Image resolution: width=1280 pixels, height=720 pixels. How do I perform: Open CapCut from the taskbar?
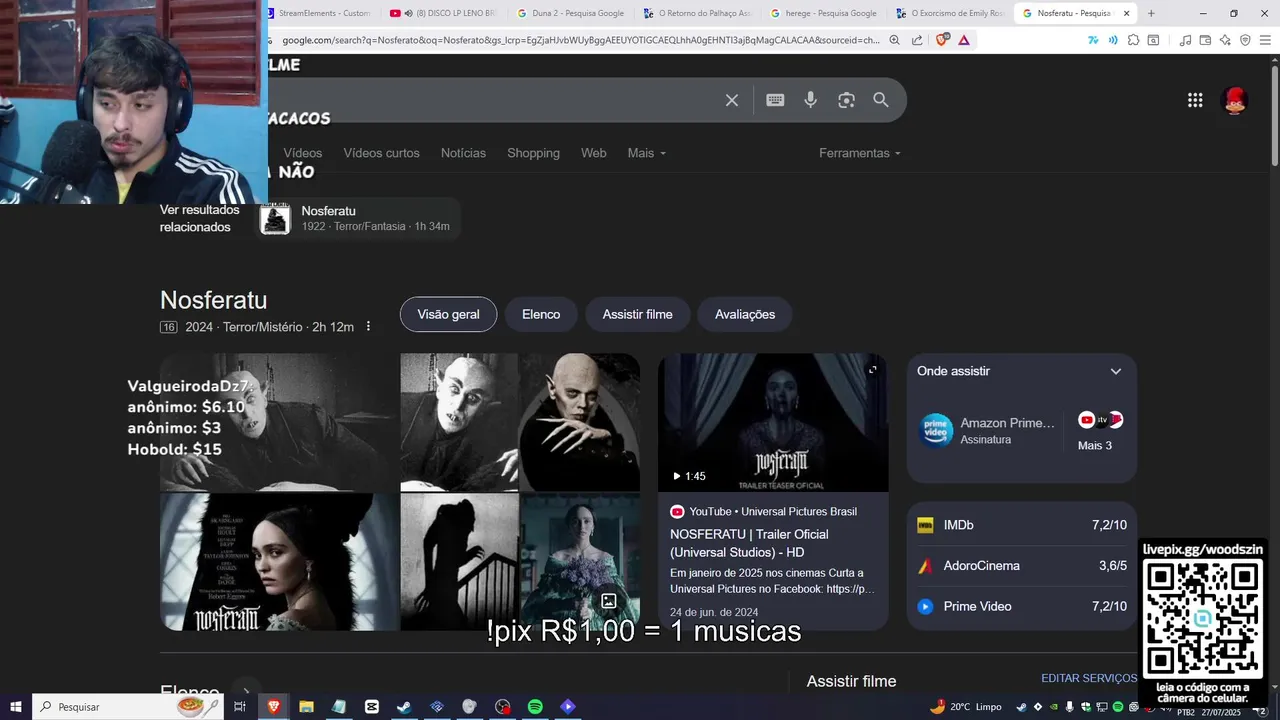pyautogui.click(x=372, y=707)
